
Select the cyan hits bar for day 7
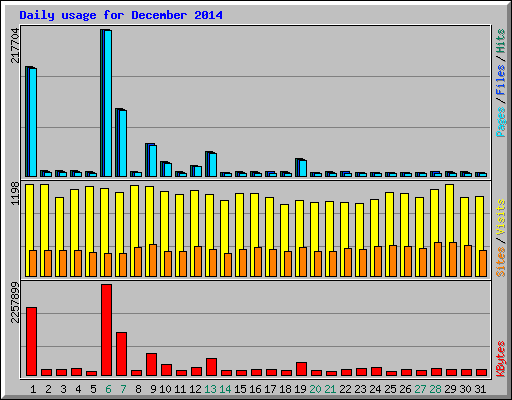pos(123,143)
